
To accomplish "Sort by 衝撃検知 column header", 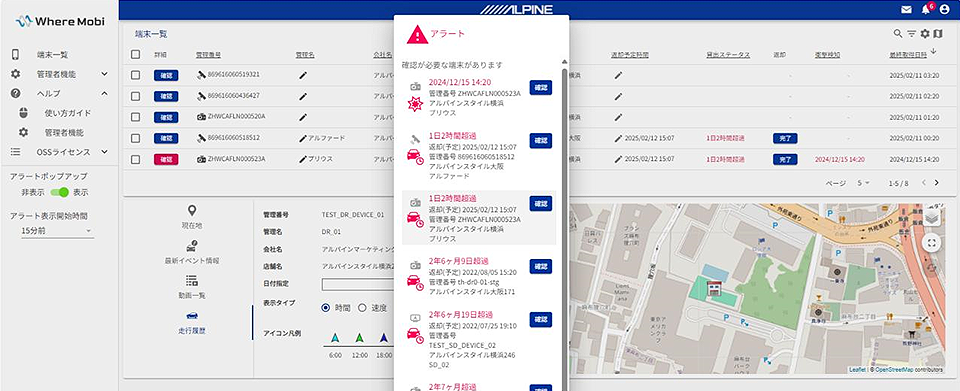I will tap(827, 55).
